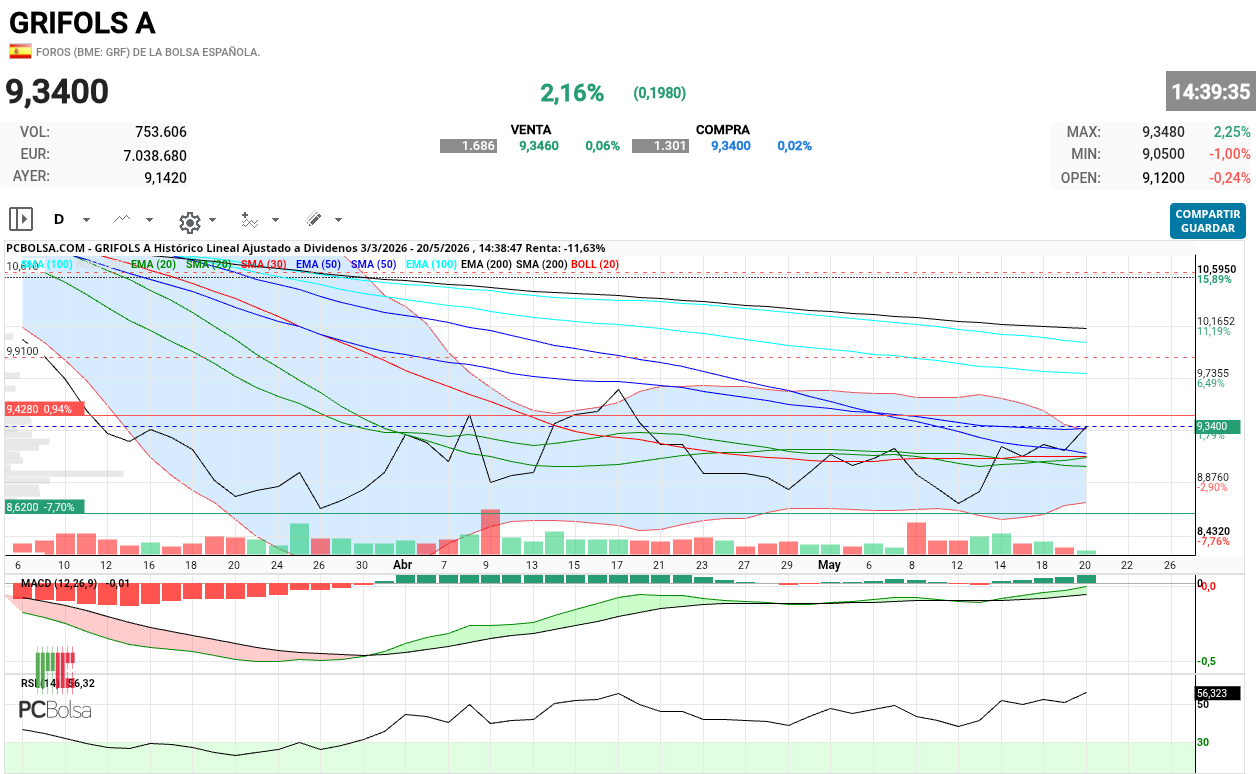
Task: Open FOROS (BME: GRF) forum link
Action: click(x=148, y=52)
